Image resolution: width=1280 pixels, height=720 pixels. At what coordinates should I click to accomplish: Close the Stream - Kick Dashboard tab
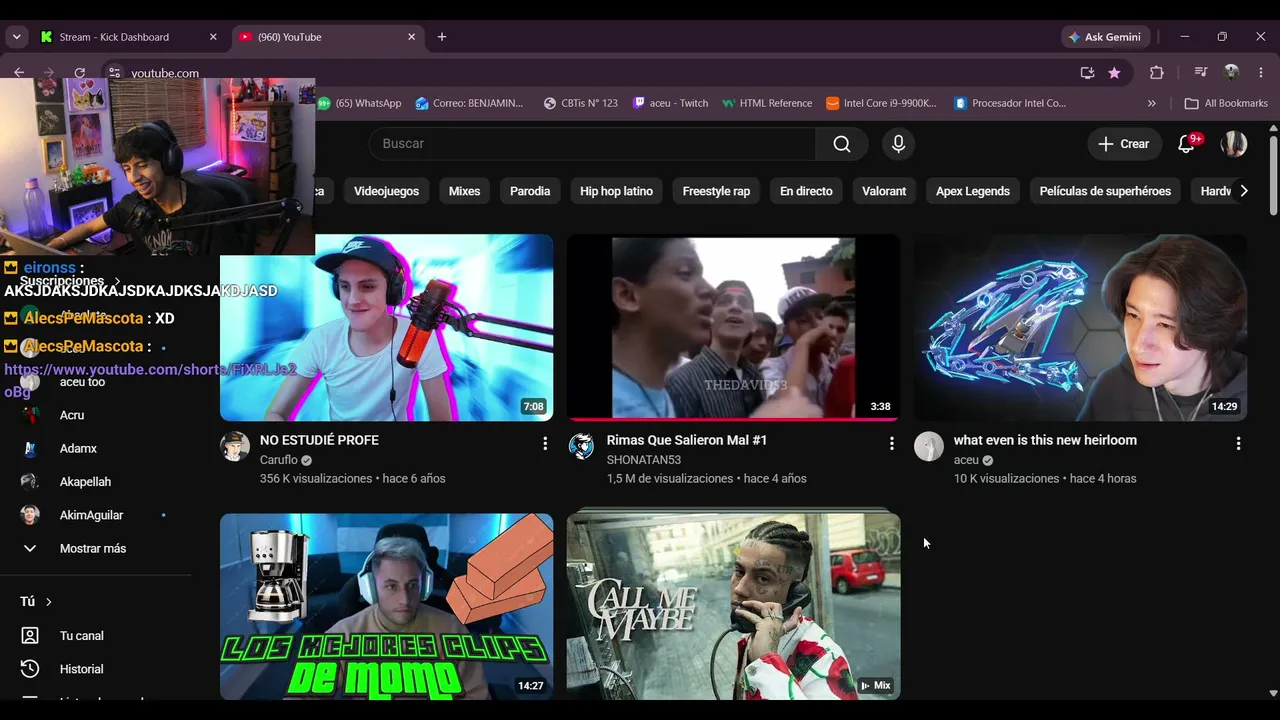[213, 37]
